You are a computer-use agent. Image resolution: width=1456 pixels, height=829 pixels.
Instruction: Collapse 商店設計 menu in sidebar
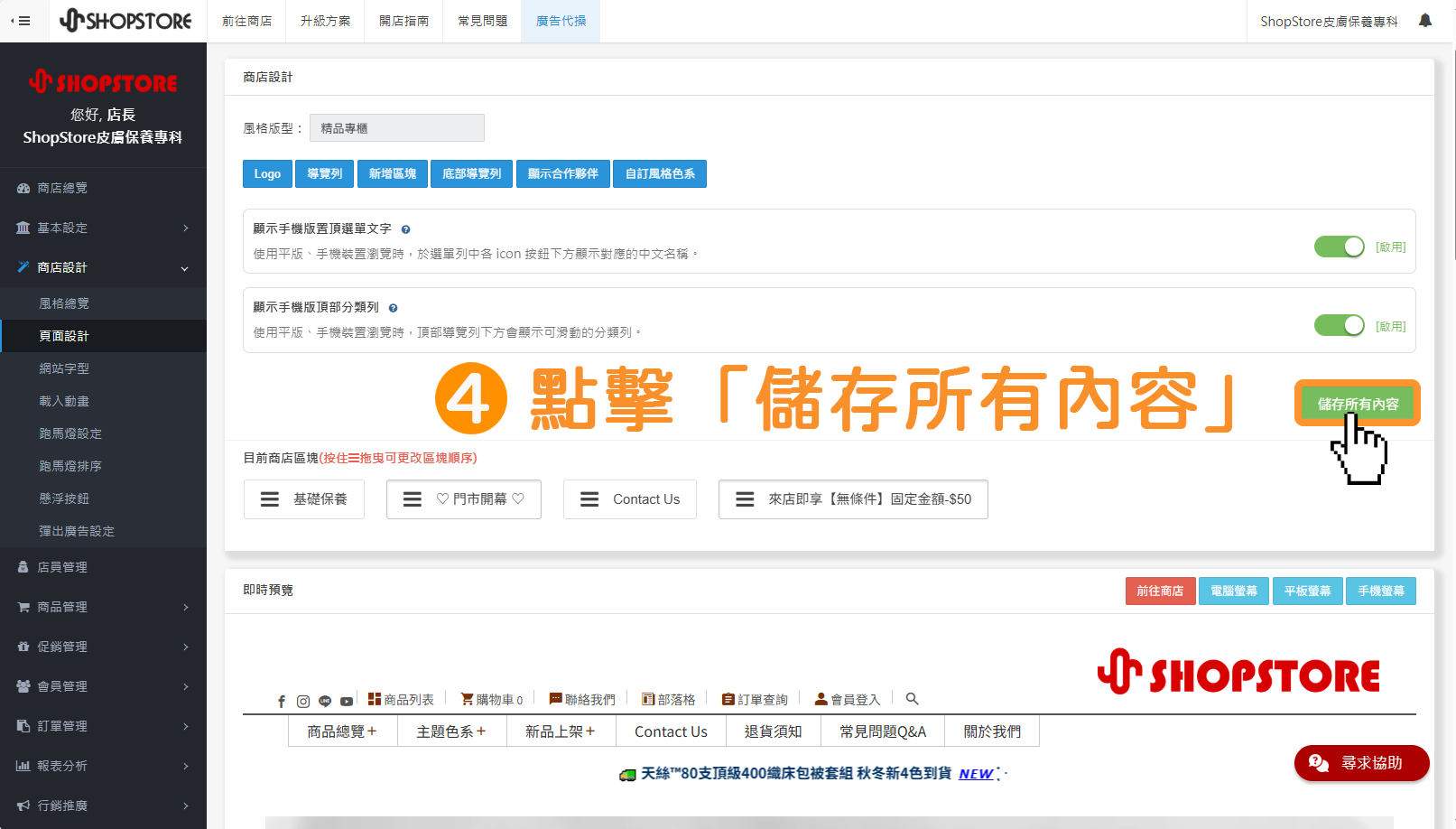point(103,267)
